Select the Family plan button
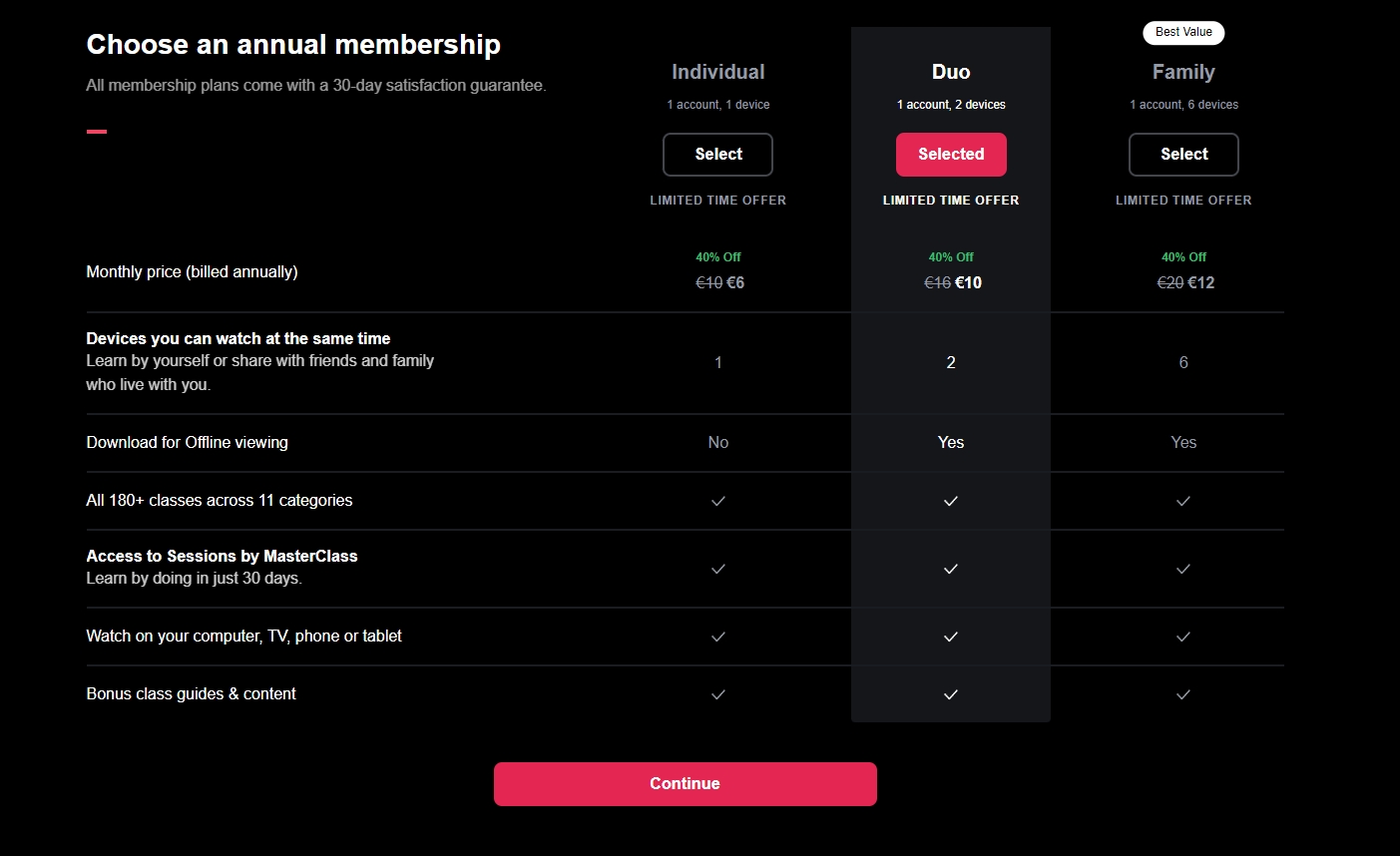This screenshot has height=856, width=1400. click(1183, 155)
